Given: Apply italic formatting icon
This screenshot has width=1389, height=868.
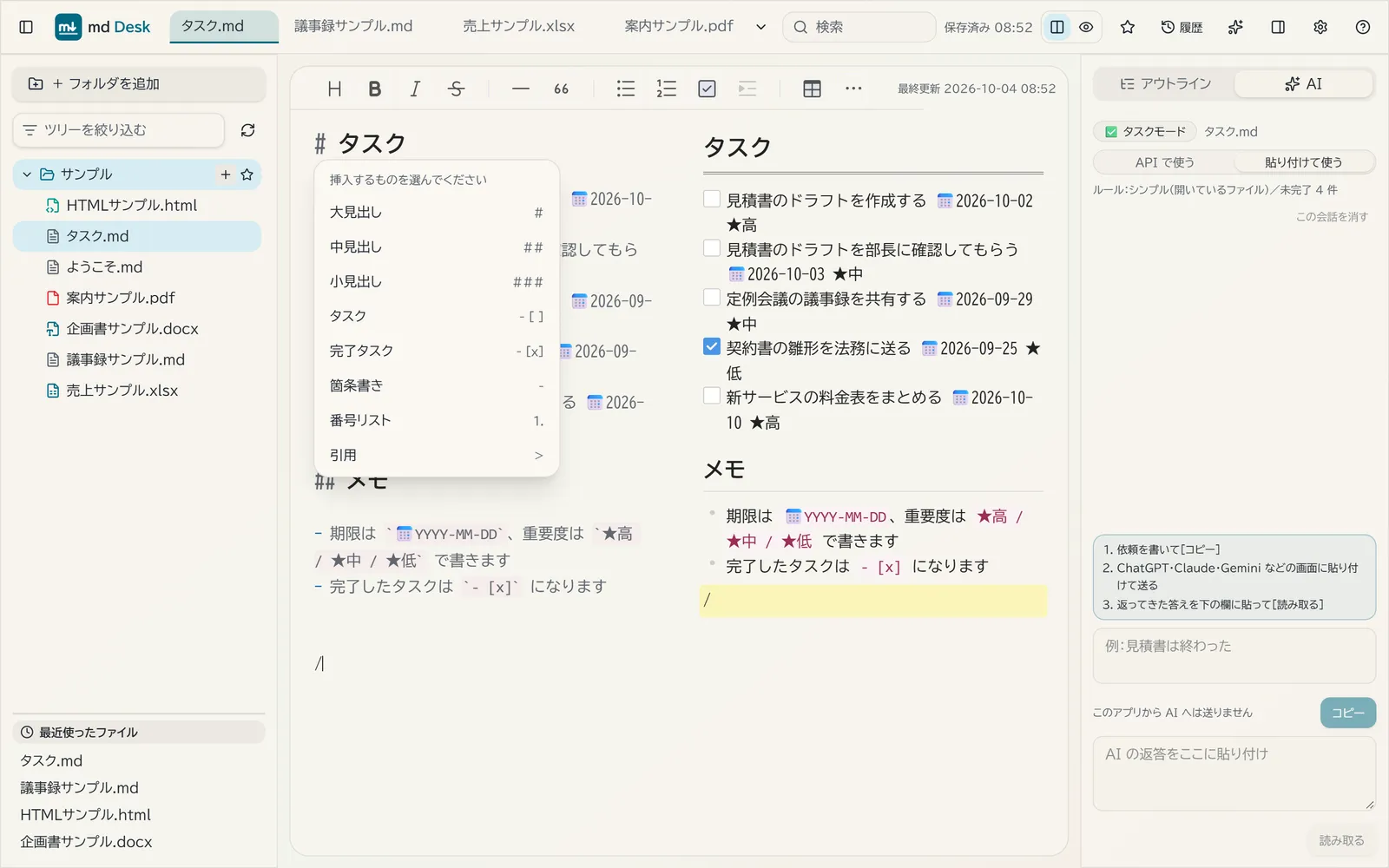Looking at the screenshot, I should point(415,89).
